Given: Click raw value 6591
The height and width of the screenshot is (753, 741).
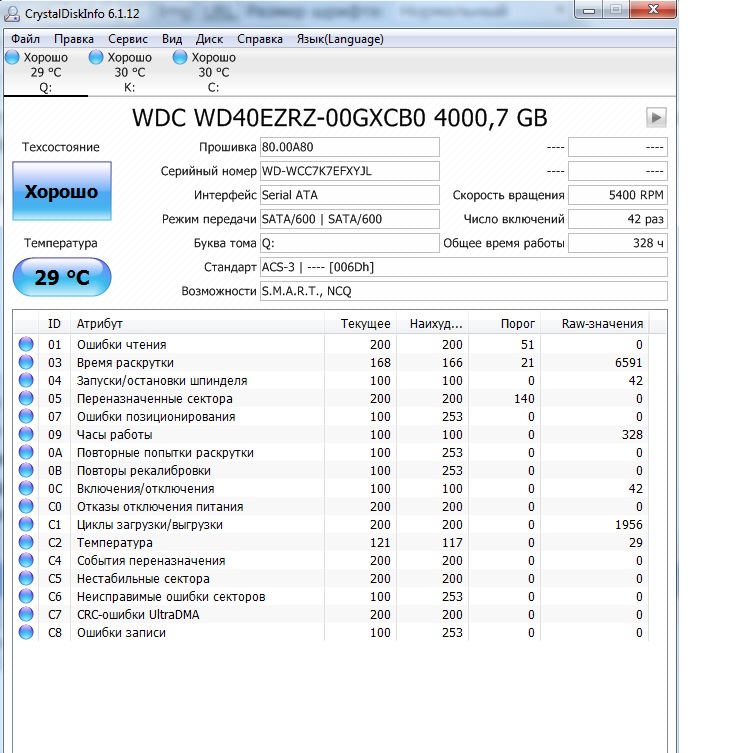Looking at the screenshot, I should point(629,363).
